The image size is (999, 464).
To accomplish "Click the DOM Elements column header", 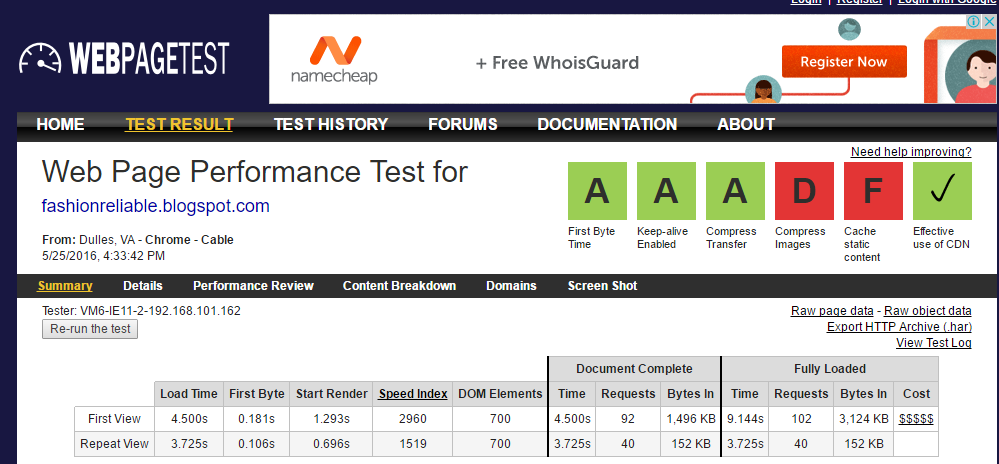I will pos(500,394).
